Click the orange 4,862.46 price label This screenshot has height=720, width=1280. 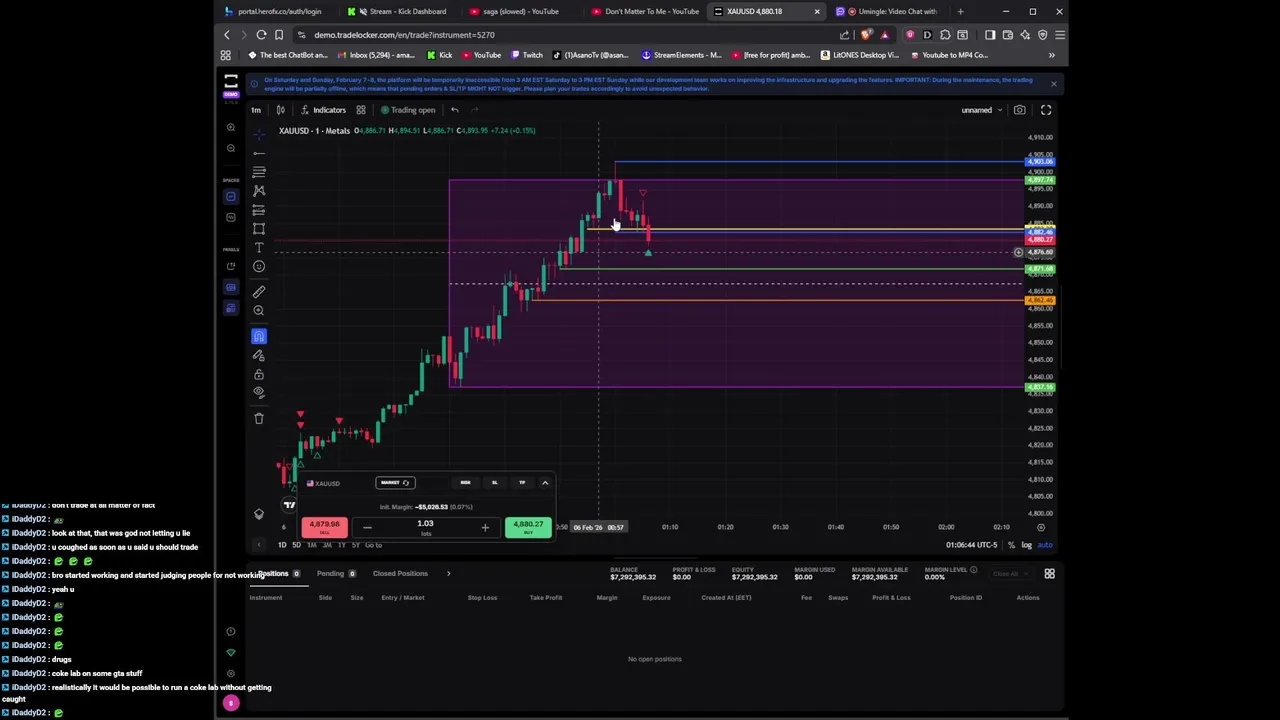coord(1040,300)
